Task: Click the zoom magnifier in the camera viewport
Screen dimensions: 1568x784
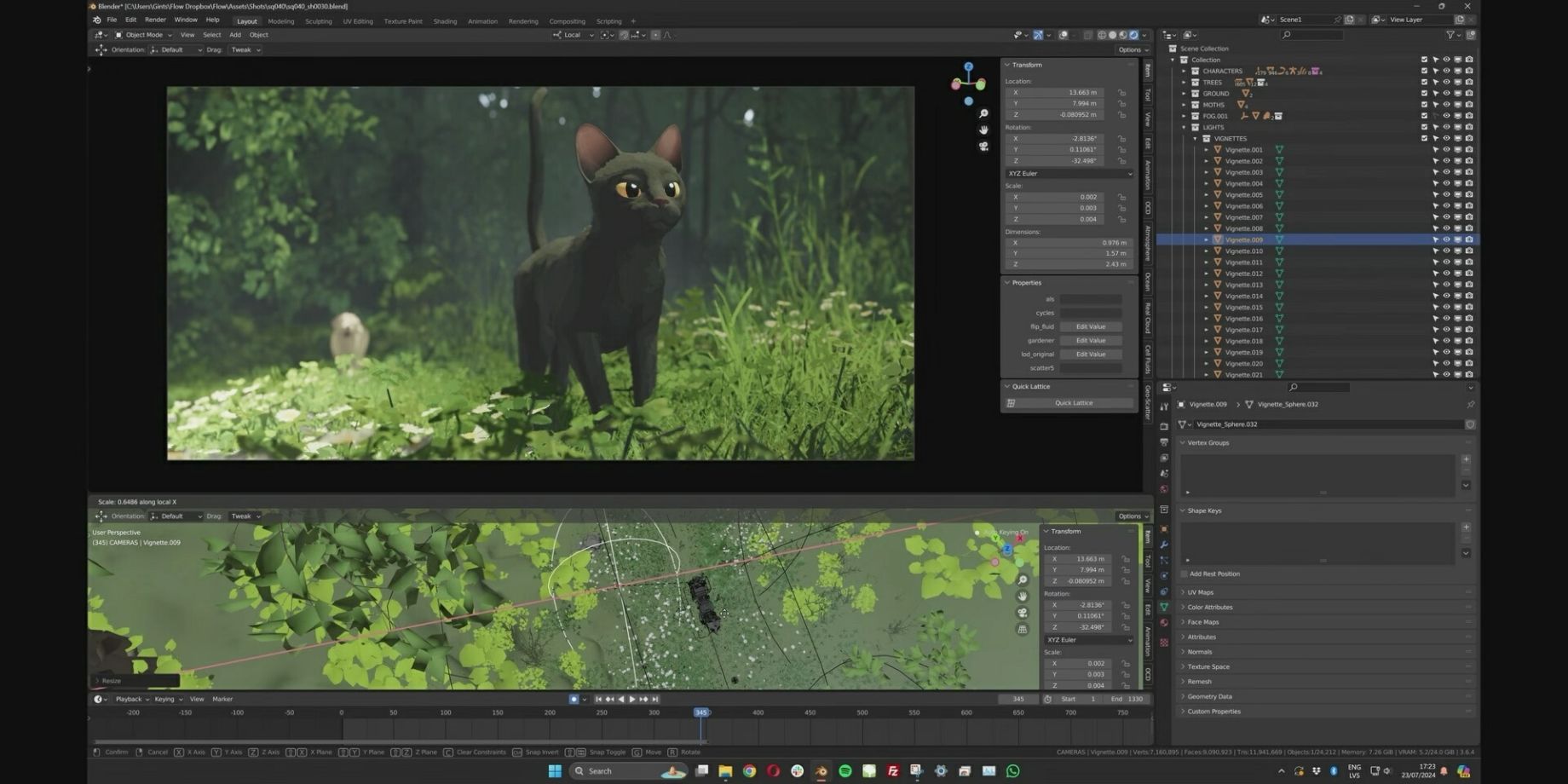Action: tap(983, 113)
